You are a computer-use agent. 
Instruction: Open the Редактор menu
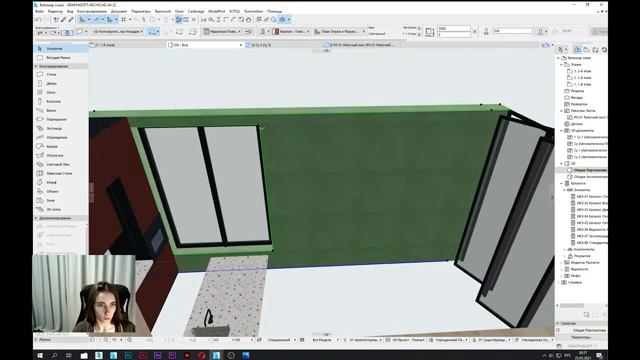click(x=55, y=11)
